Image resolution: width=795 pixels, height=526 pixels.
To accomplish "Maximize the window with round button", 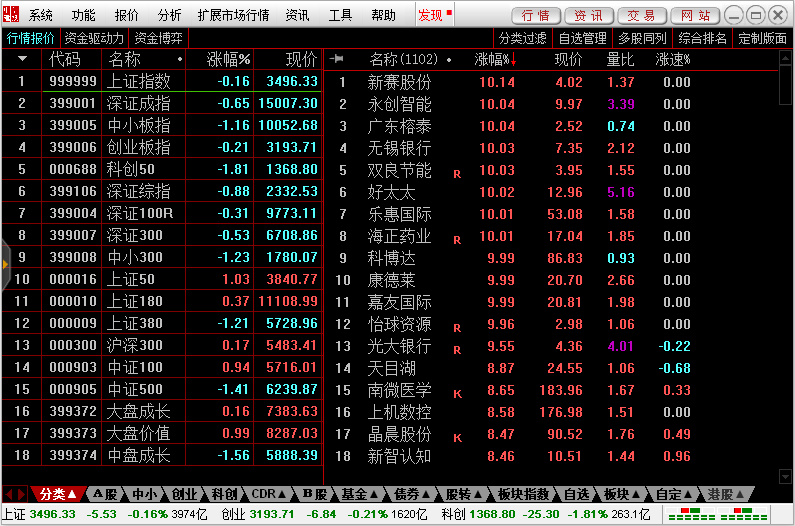I will tap(755, 15).
